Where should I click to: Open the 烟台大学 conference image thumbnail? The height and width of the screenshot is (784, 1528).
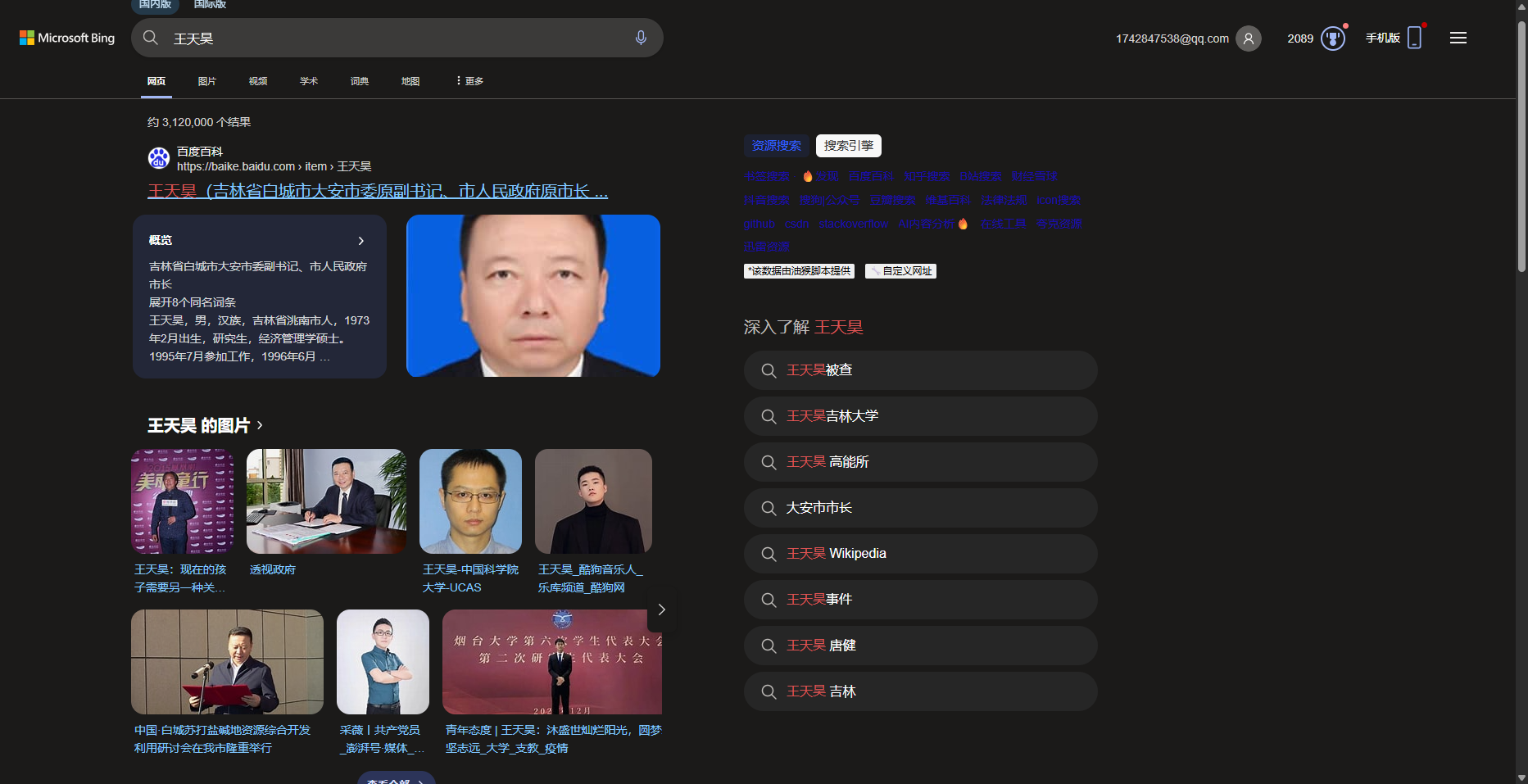tap(552, 662)
